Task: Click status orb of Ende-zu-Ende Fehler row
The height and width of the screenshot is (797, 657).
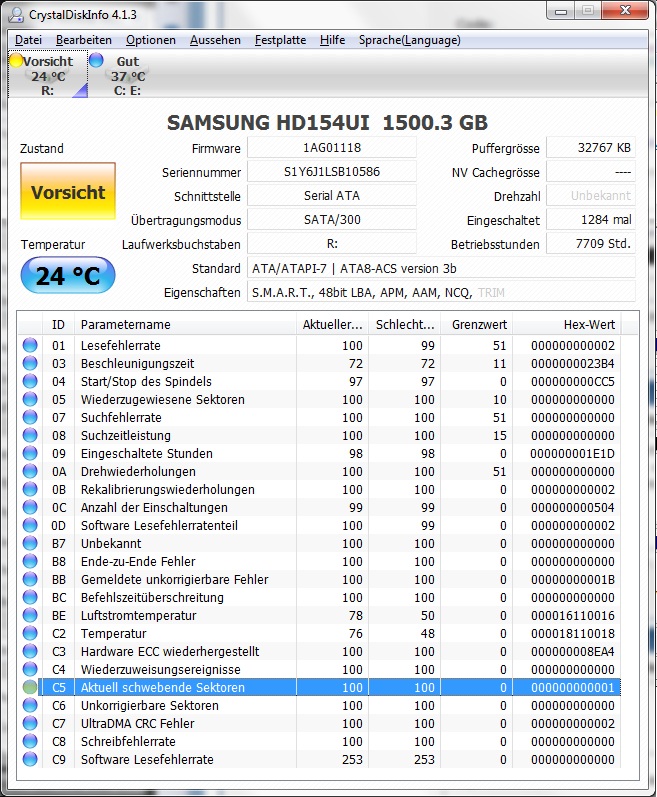Action: click(30, 561)
